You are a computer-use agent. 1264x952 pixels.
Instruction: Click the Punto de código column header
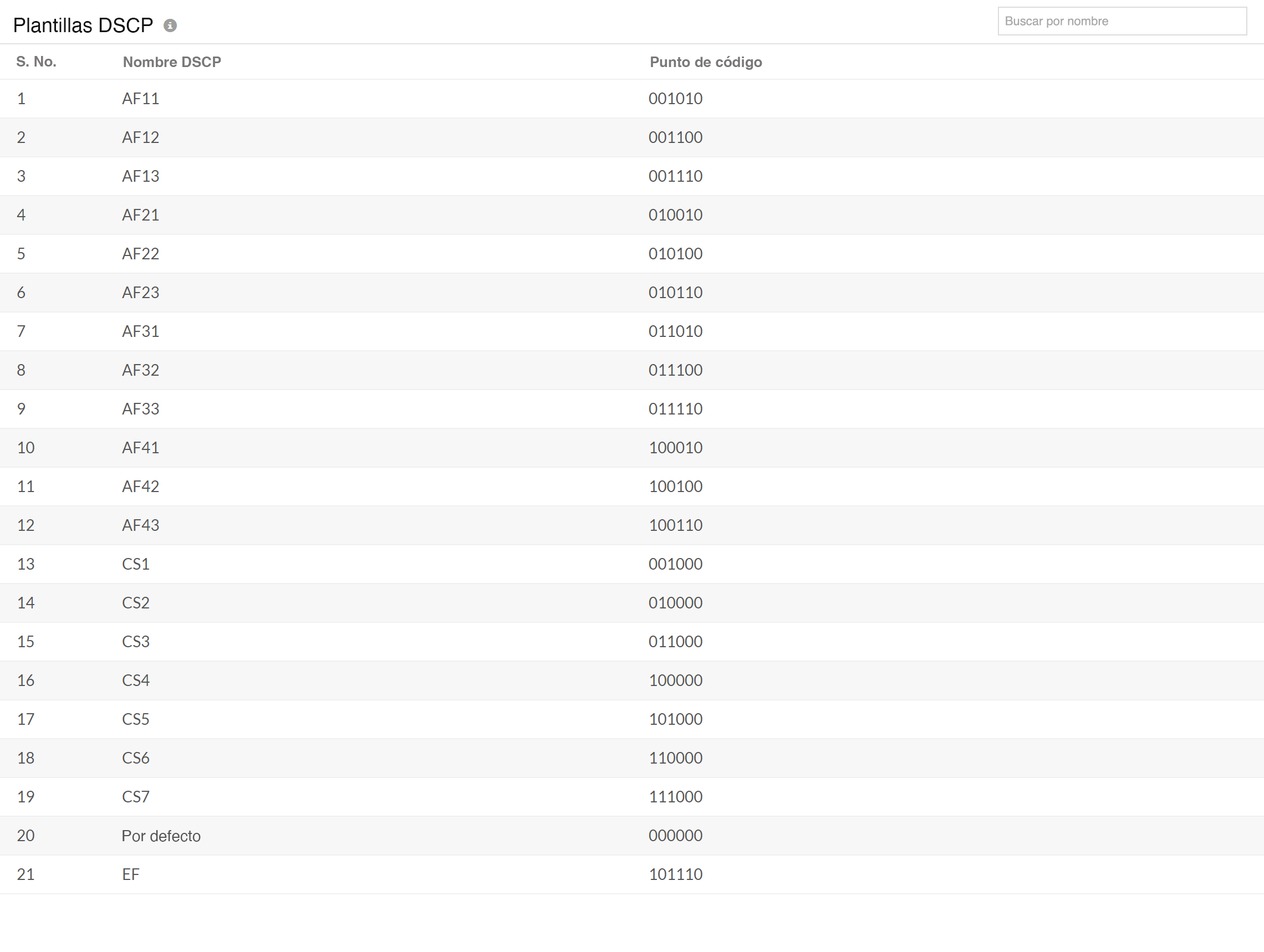(x=705, y=62)
